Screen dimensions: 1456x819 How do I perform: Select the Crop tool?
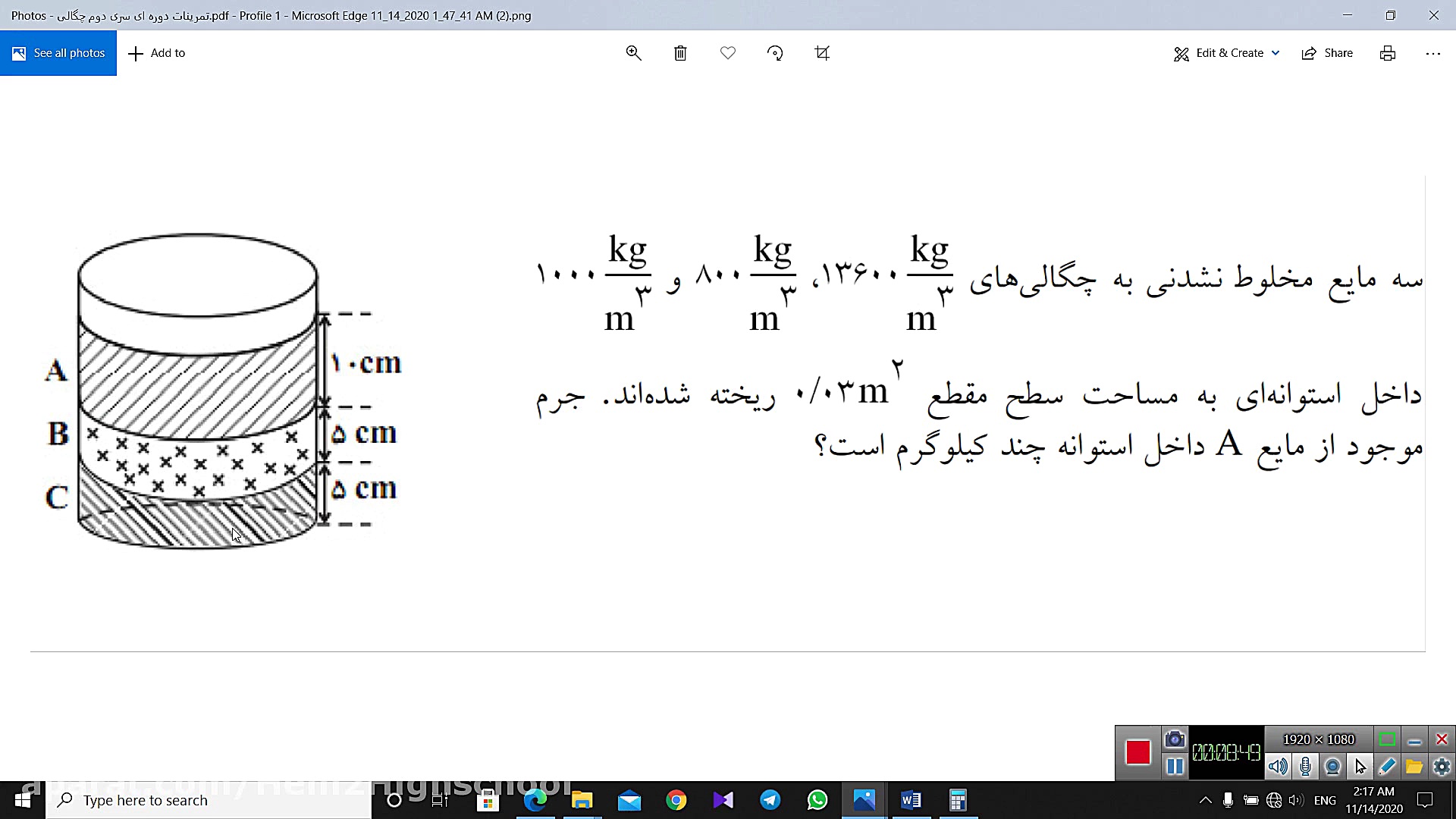[x=822, y=53]
